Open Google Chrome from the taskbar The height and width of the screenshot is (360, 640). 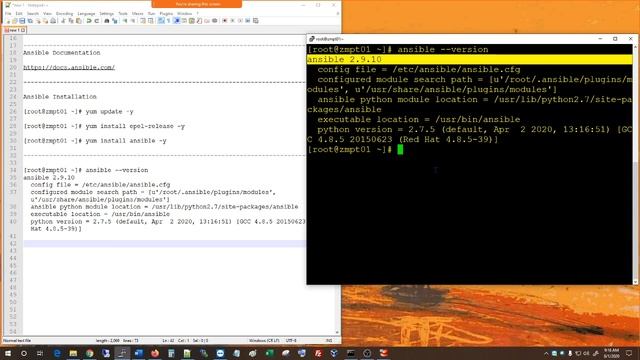coord(89,353)
